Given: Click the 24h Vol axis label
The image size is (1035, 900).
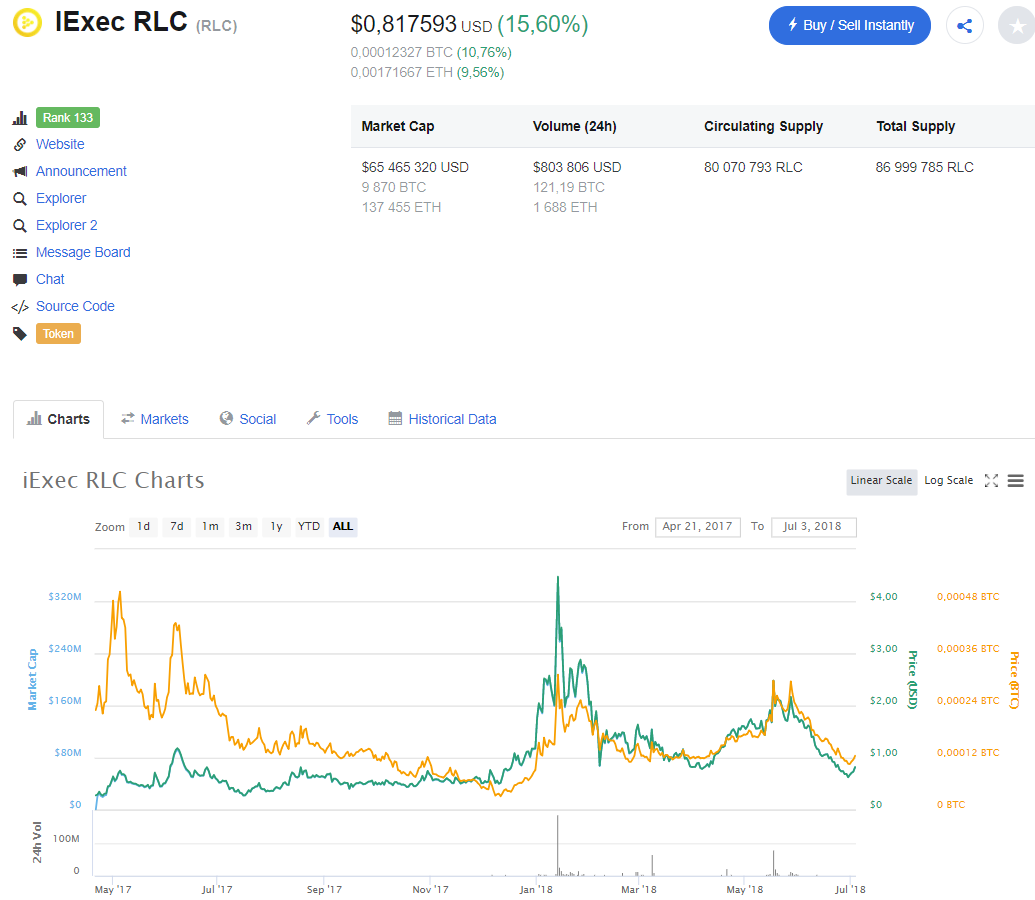Looking at the screenshot, I should (37, 843).
